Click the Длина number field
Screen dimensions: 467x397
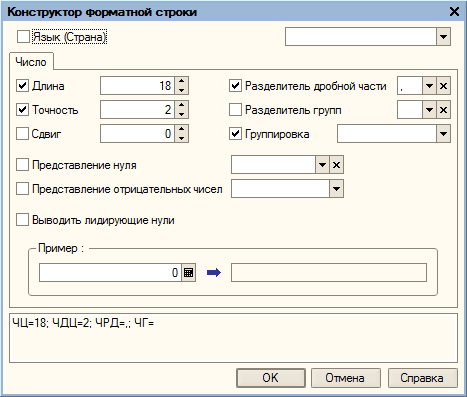[x=137, y=86]
